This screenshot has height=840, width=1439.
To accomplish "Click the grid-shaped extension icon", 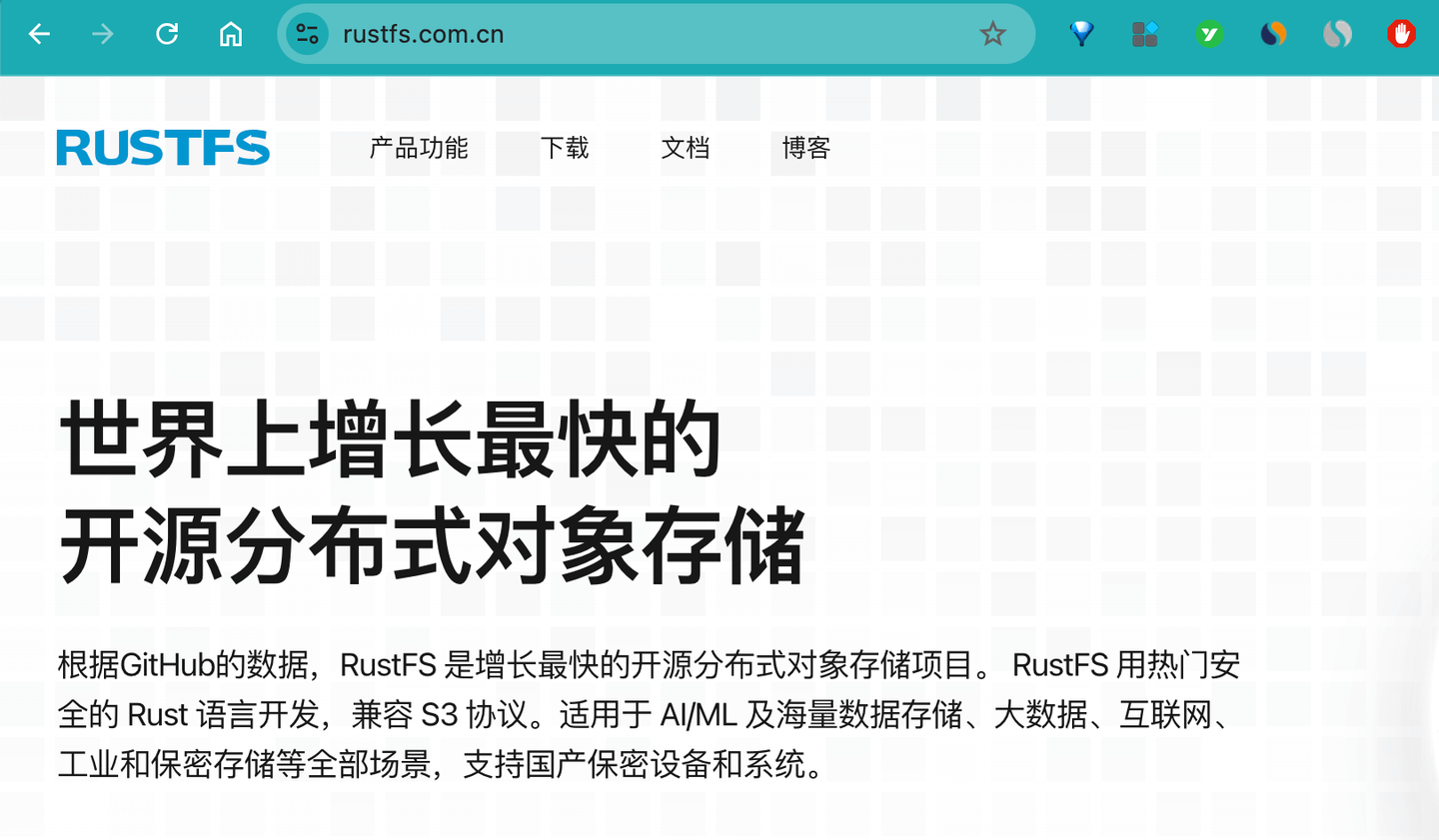I will [1145, 33].
